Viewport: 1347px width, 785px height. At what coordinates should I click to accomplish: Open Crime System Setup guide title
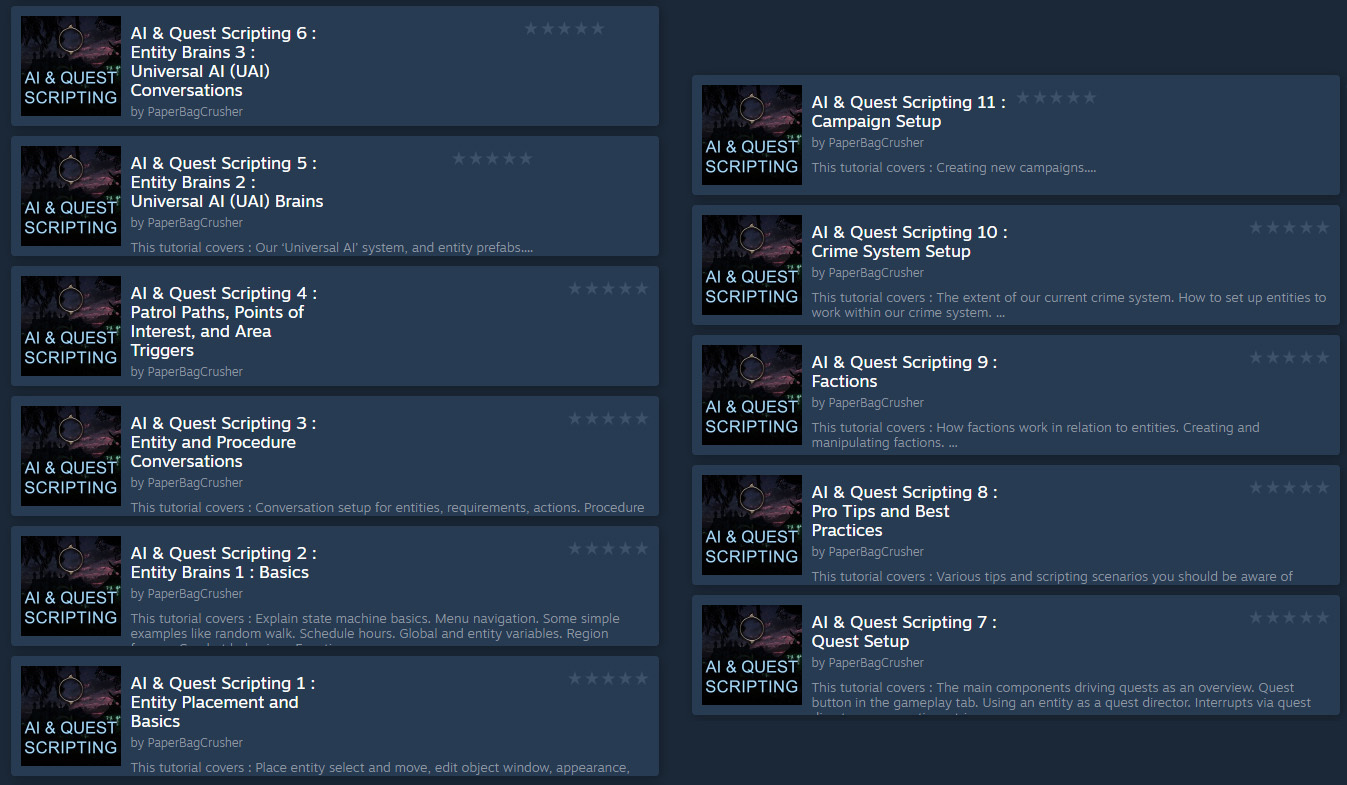click(x=910, y=242)
